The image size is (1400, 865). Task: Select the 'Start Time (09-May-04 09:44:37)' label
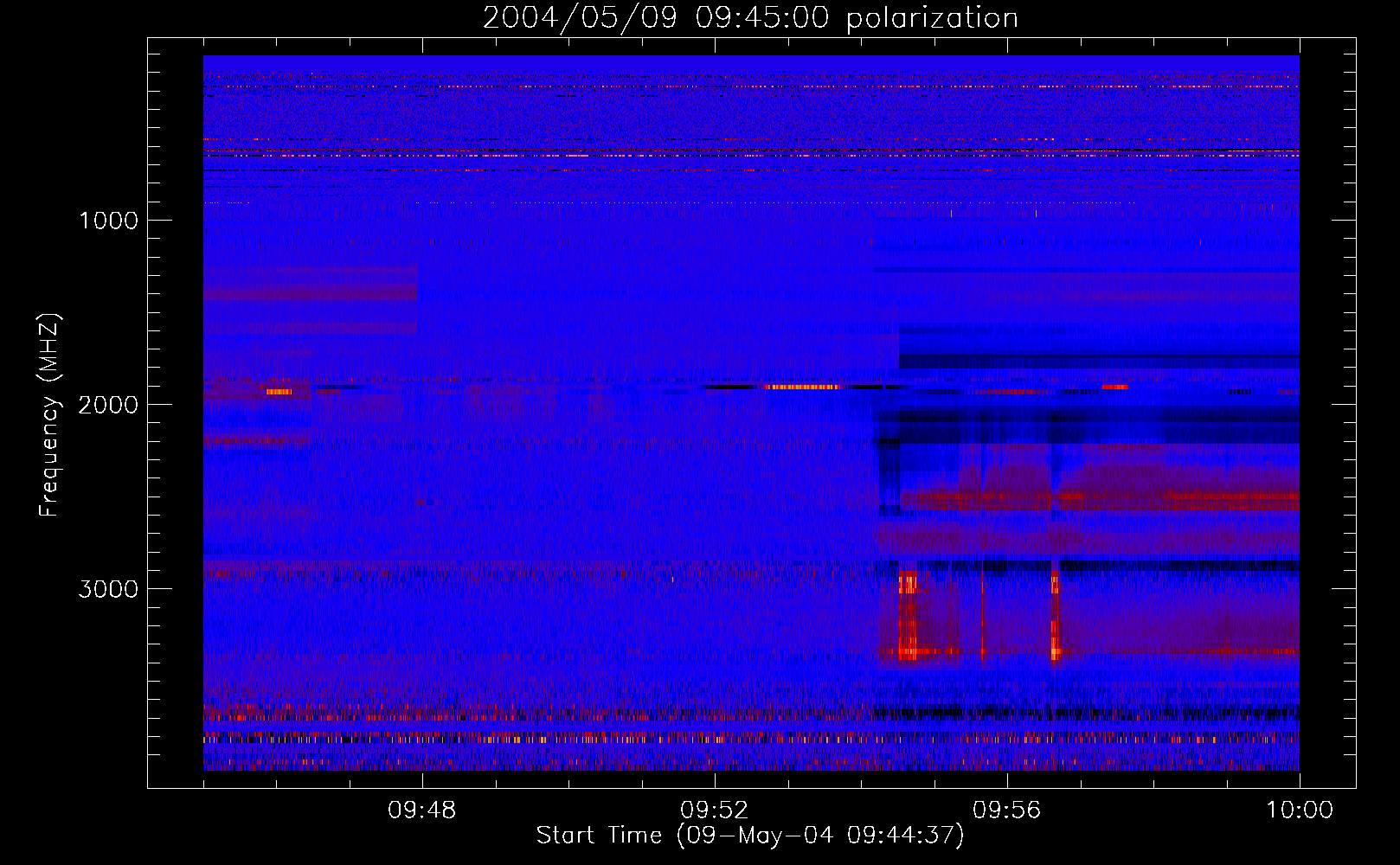coord(750,836)
